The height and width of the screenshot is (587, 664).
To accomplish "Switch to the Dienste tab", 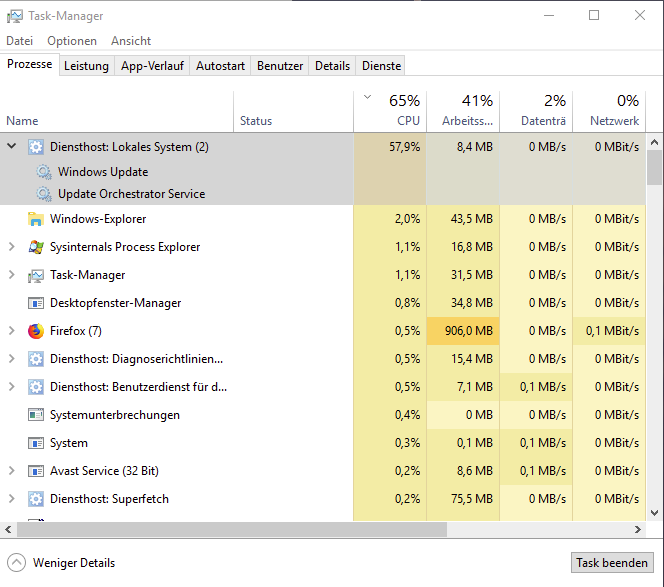I will tap(381, 66).
